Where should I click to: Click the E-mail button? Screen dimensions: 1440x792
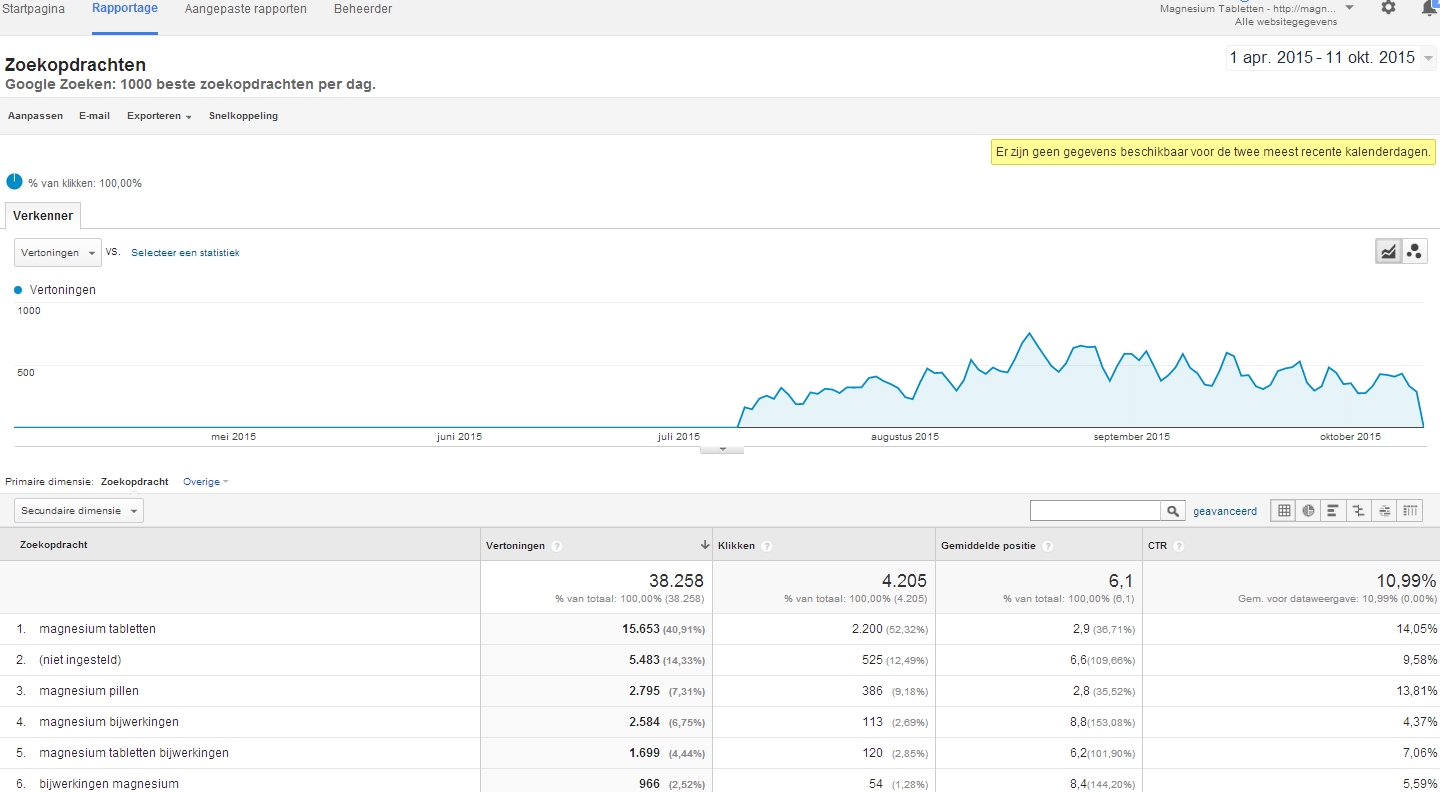(x=95, y=116)
